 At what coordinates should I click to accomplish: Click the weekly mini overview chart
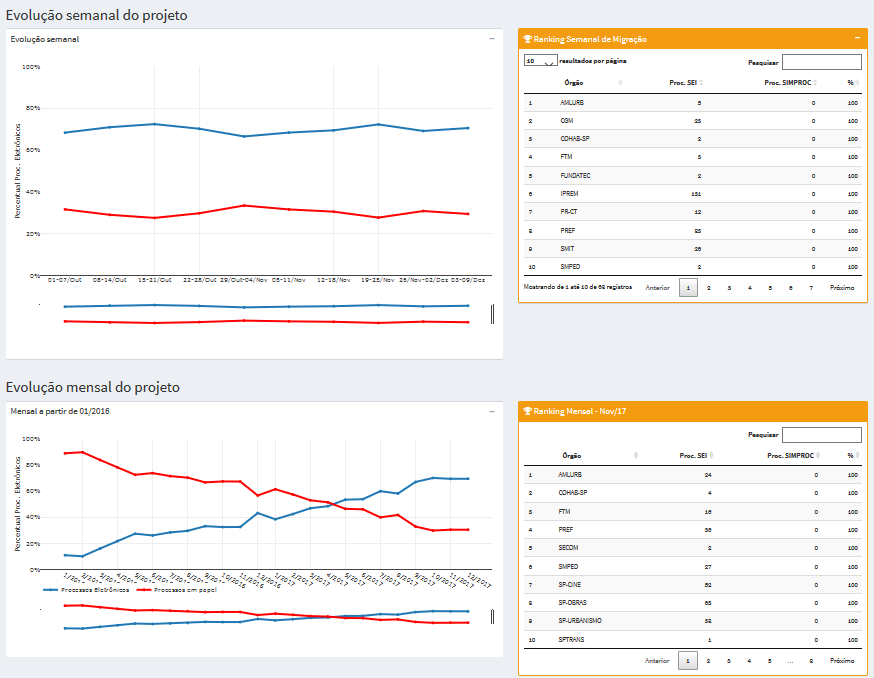pos(266,314)
